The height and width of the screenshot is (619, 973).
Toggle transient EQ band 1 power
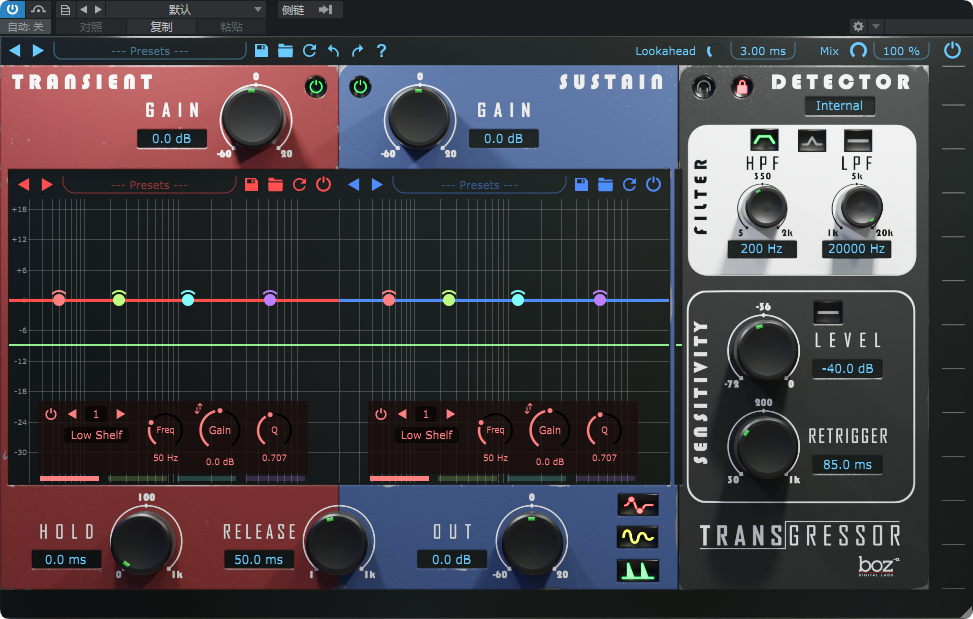pyautogui.click(x=51, y=414)
